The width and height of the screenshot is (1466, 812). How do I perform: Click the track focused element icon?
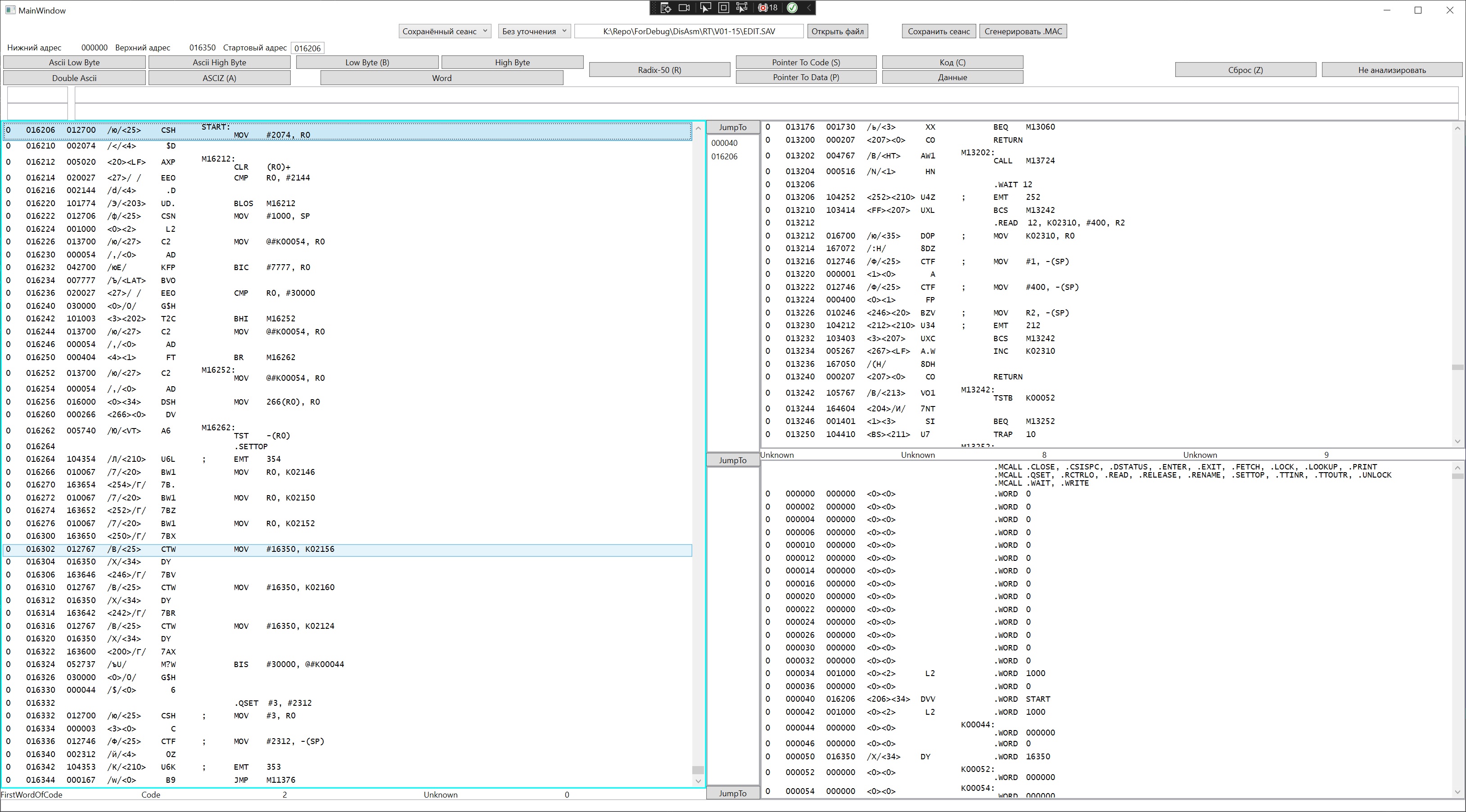(x=742, y=8)
